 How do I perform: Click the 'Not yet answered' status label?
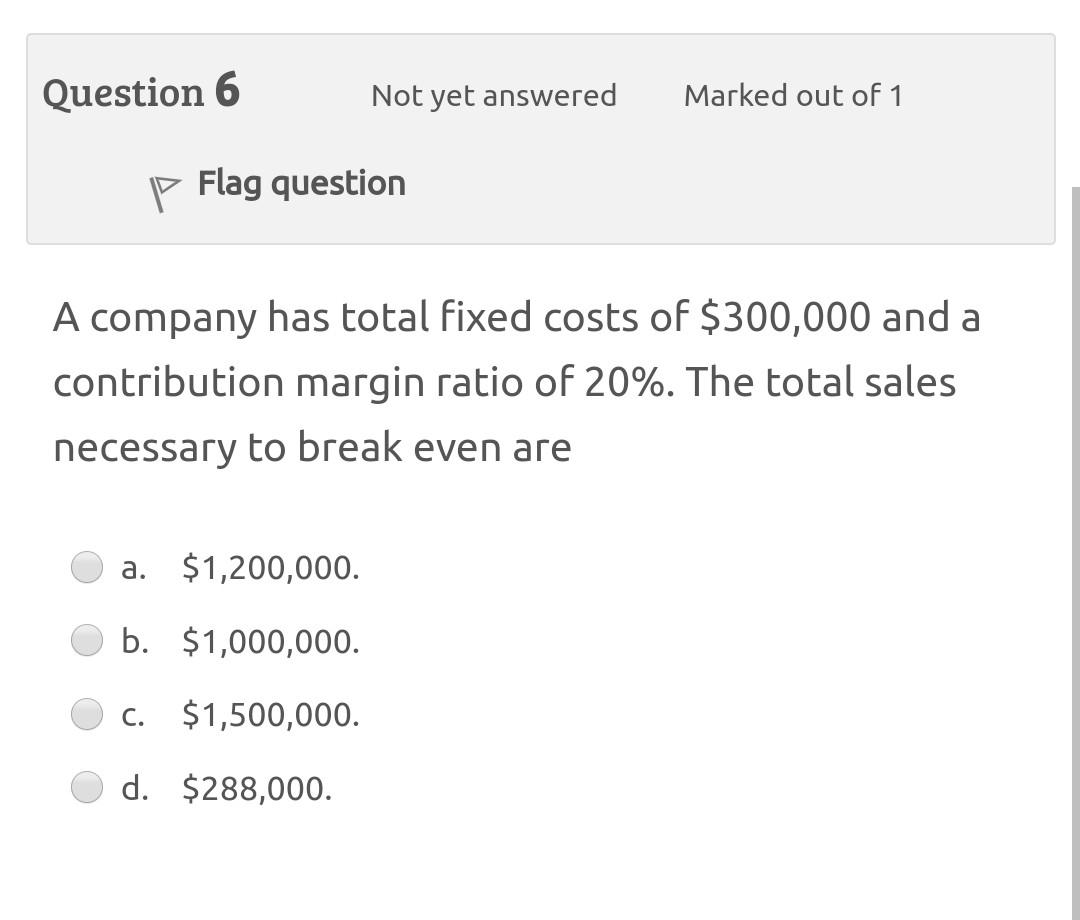pos(493,95)
